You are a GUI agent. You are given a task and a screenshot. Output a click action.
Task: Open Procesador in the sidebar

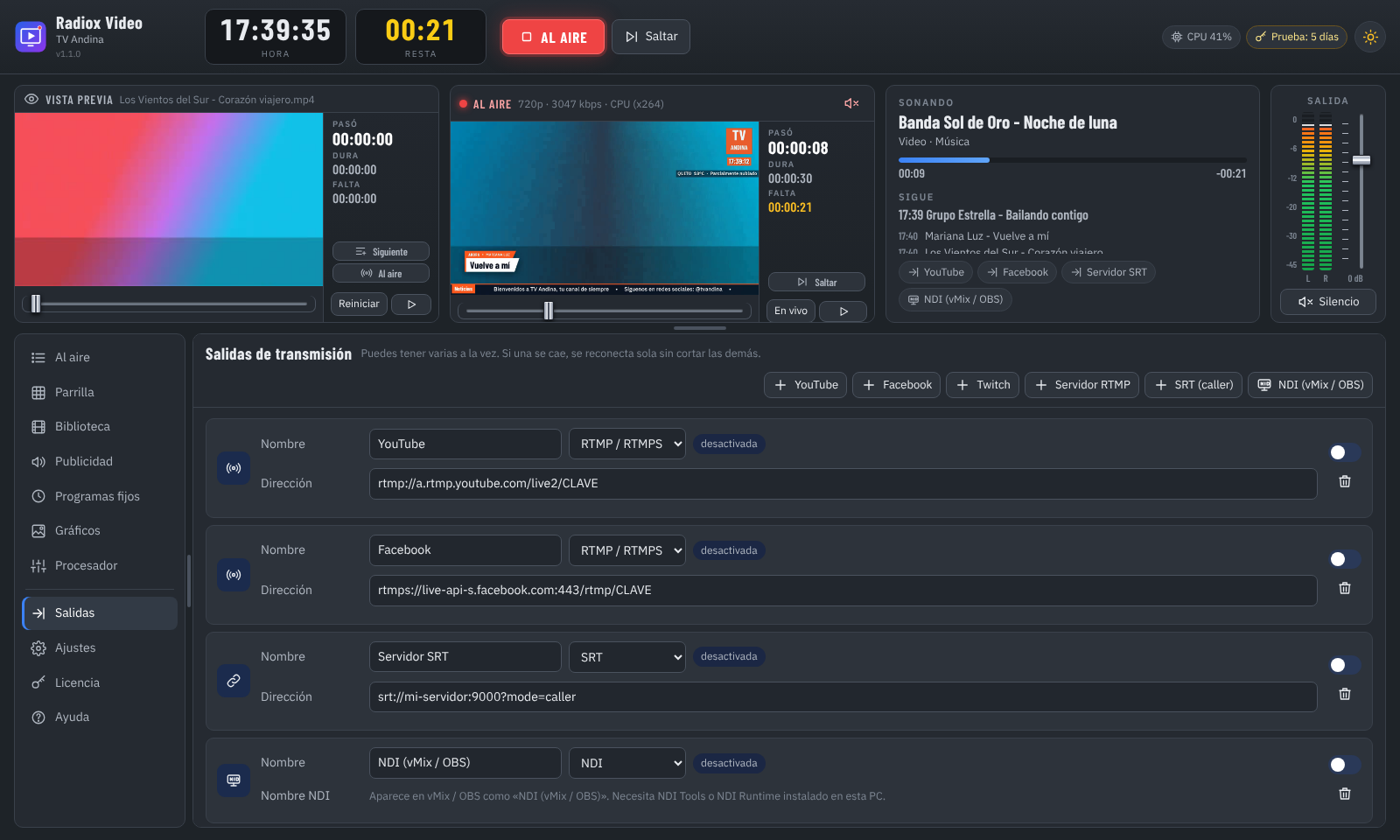pos(100,566)
